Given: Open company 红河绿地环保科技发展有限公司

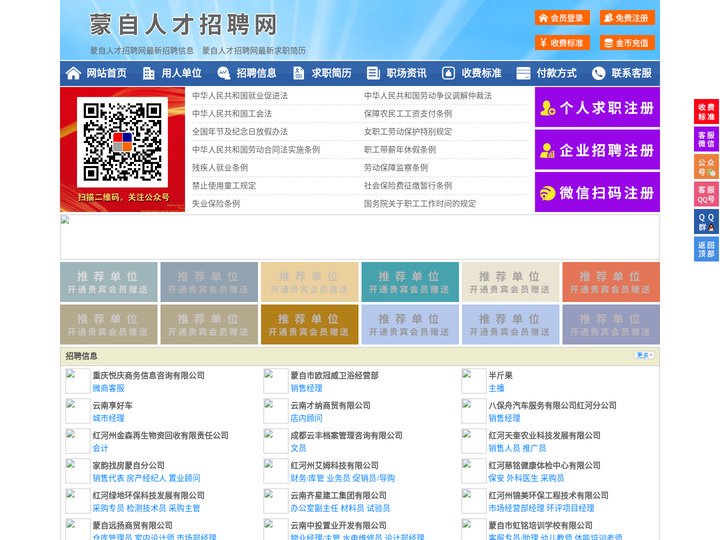Looking at the screenshot, I should point(149,495).
